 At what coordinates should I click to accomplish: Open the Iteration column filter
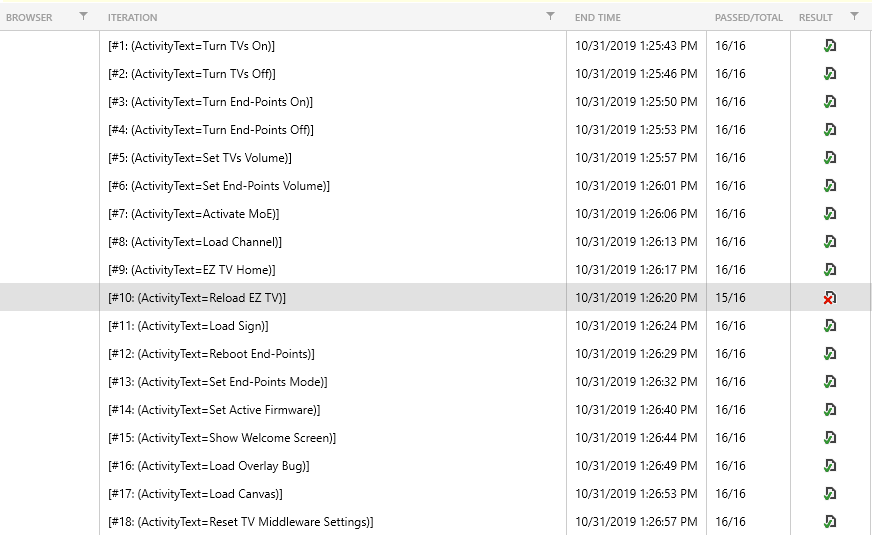pyautogui.click(x=550, y=17)
